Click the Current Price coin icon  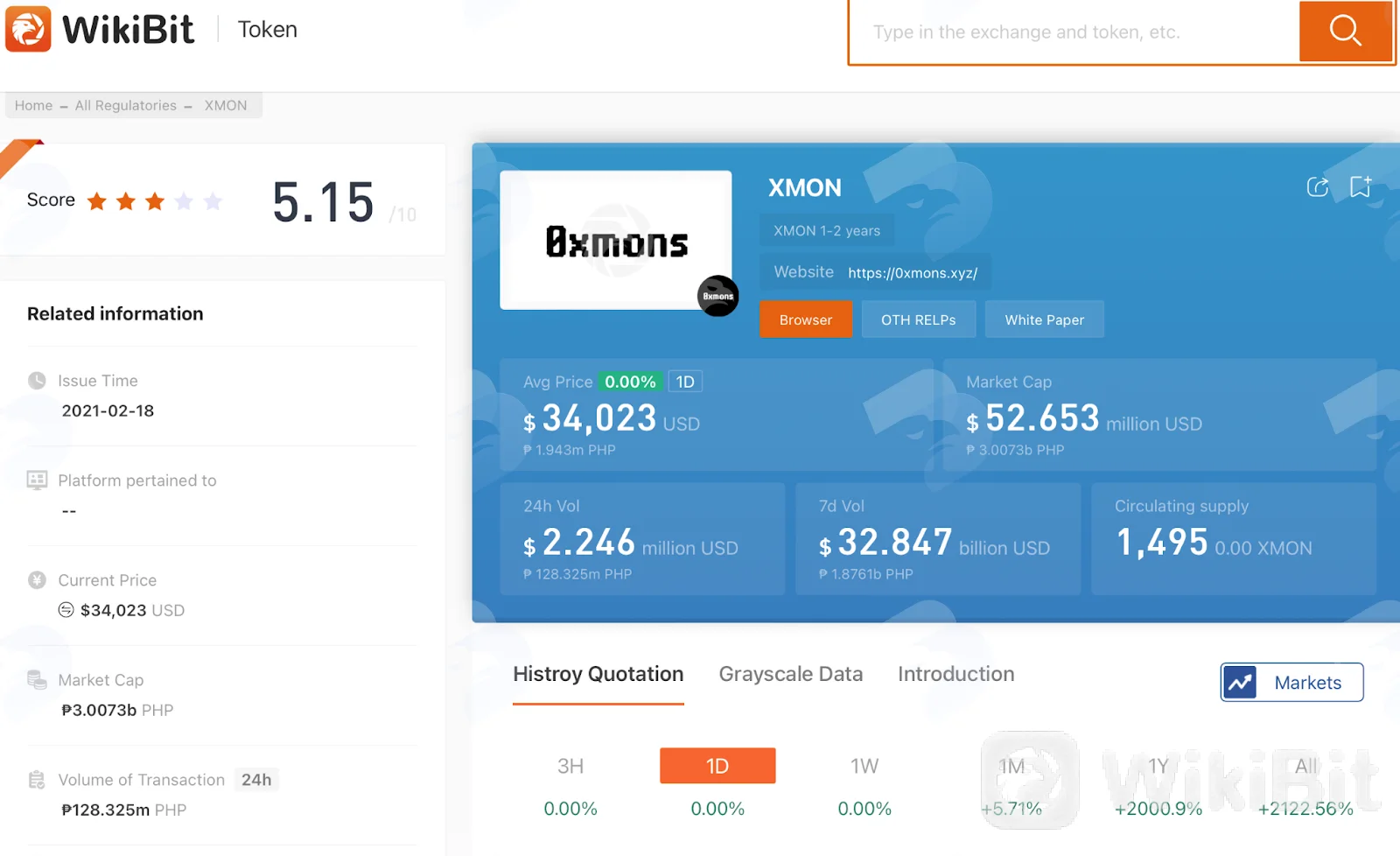pos(37,579)
